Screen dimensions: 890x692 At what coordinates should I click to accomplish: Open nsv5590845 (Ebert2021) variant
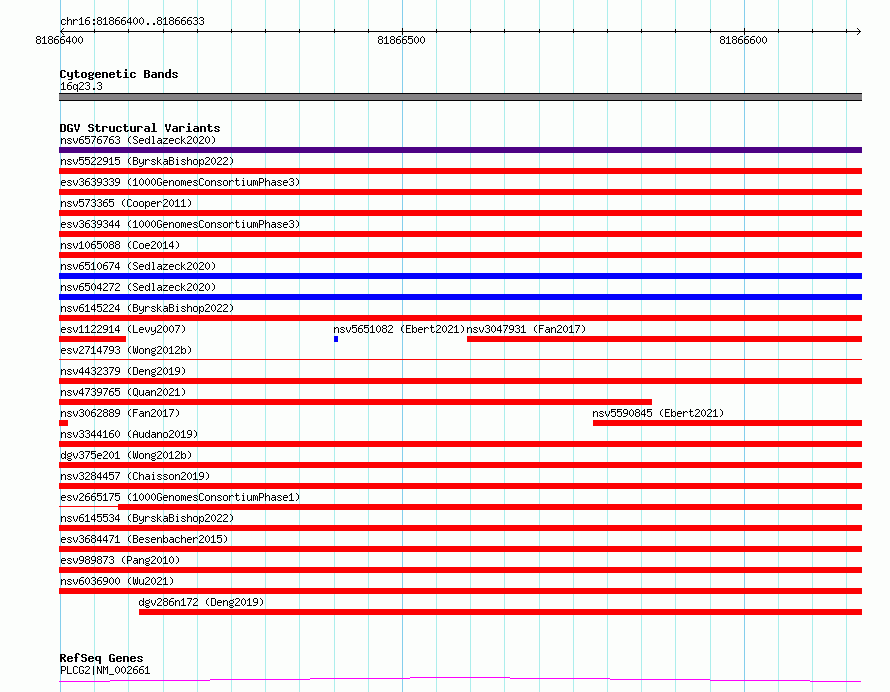click(x=658, y=413)
